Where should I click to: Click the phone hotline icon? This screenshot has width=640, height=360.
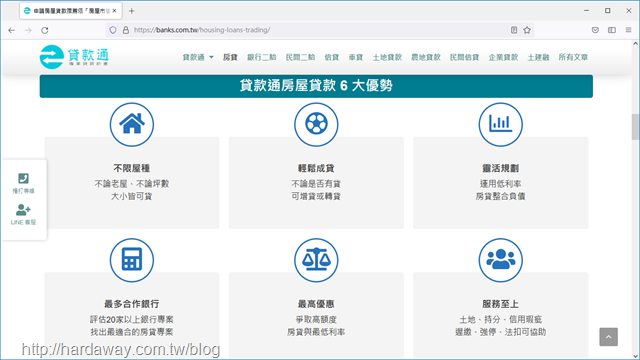pos(23,178)
